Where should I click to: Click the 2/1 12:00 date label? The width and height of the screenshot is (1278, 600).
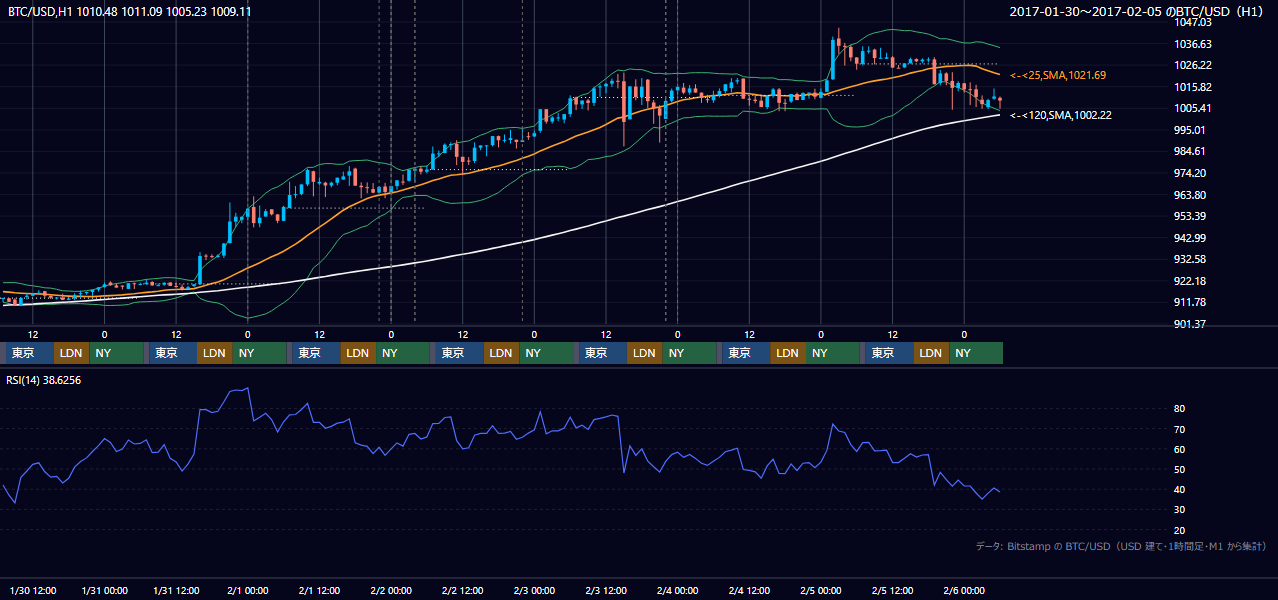(x=319, y=591)
